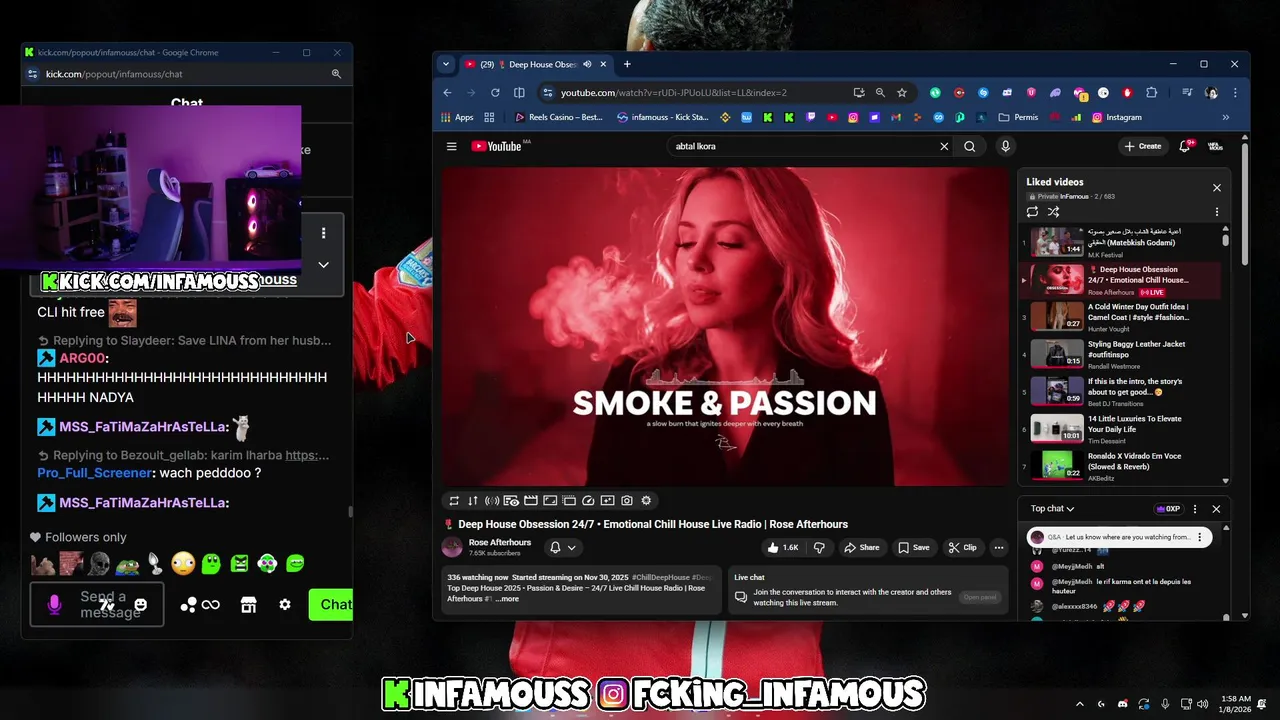Start YouTube voice search with the microphone

coord(1005,146)
